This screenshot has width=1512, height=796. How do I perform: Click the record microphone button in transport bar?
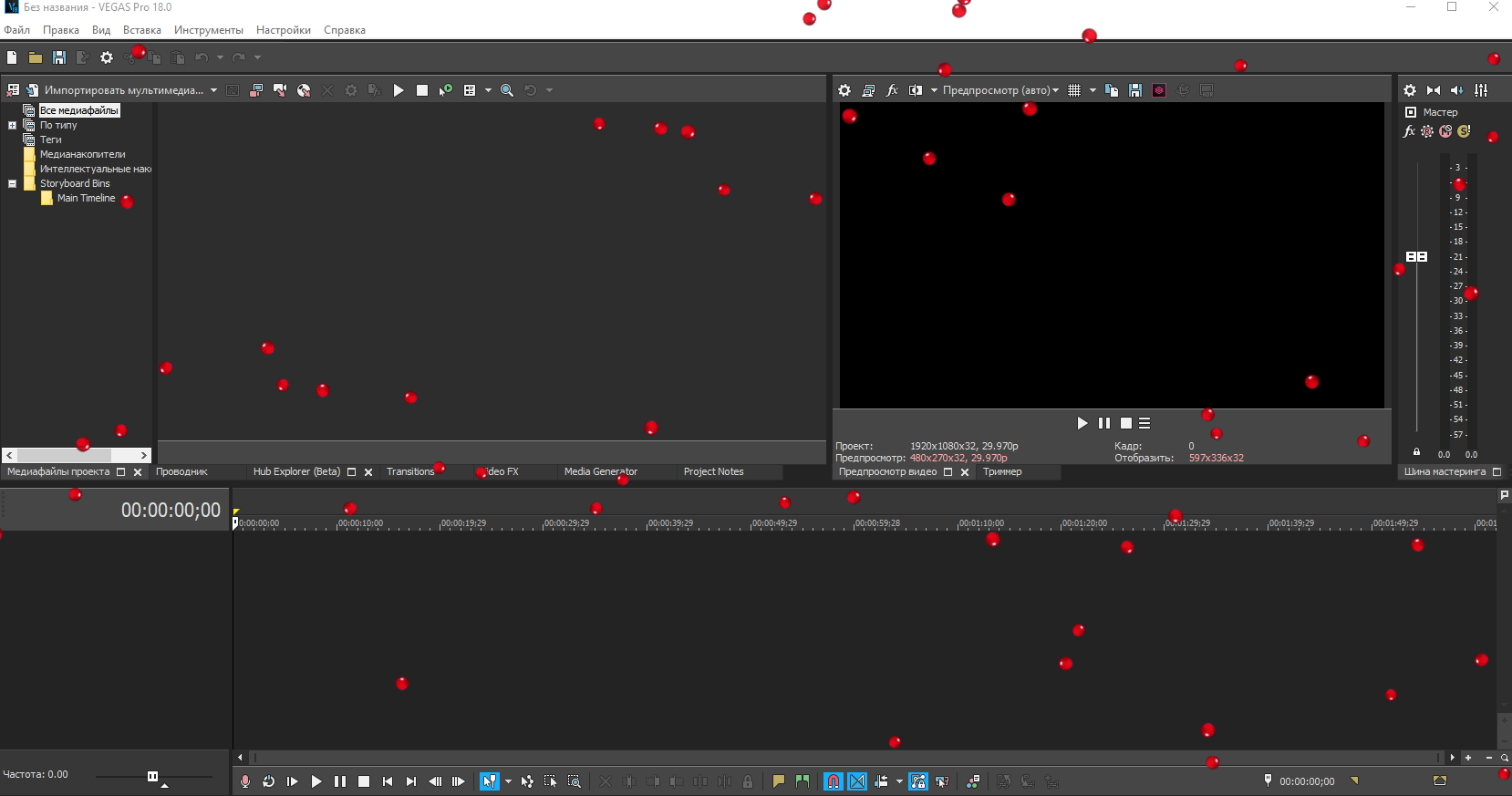(x=244, y=781)
